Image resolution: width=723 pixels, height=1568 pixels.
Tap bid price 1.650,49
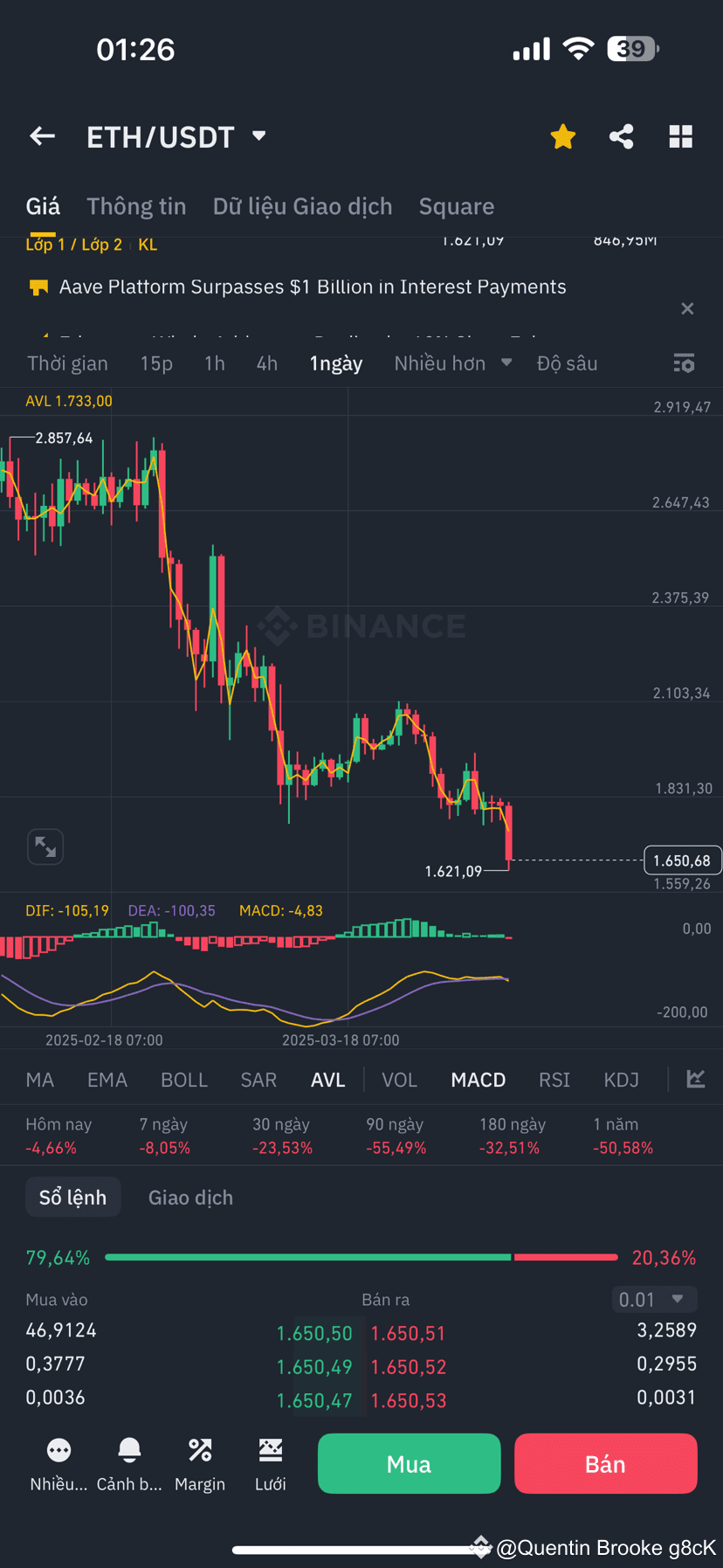pos(314,1367)
